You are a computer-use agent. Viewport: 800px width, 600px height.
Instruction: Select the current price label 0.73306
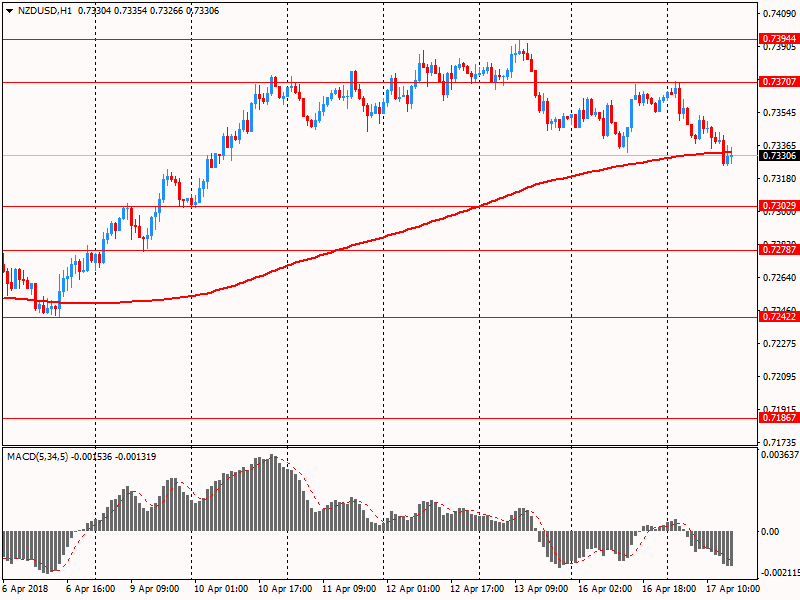tap(779, 156)
